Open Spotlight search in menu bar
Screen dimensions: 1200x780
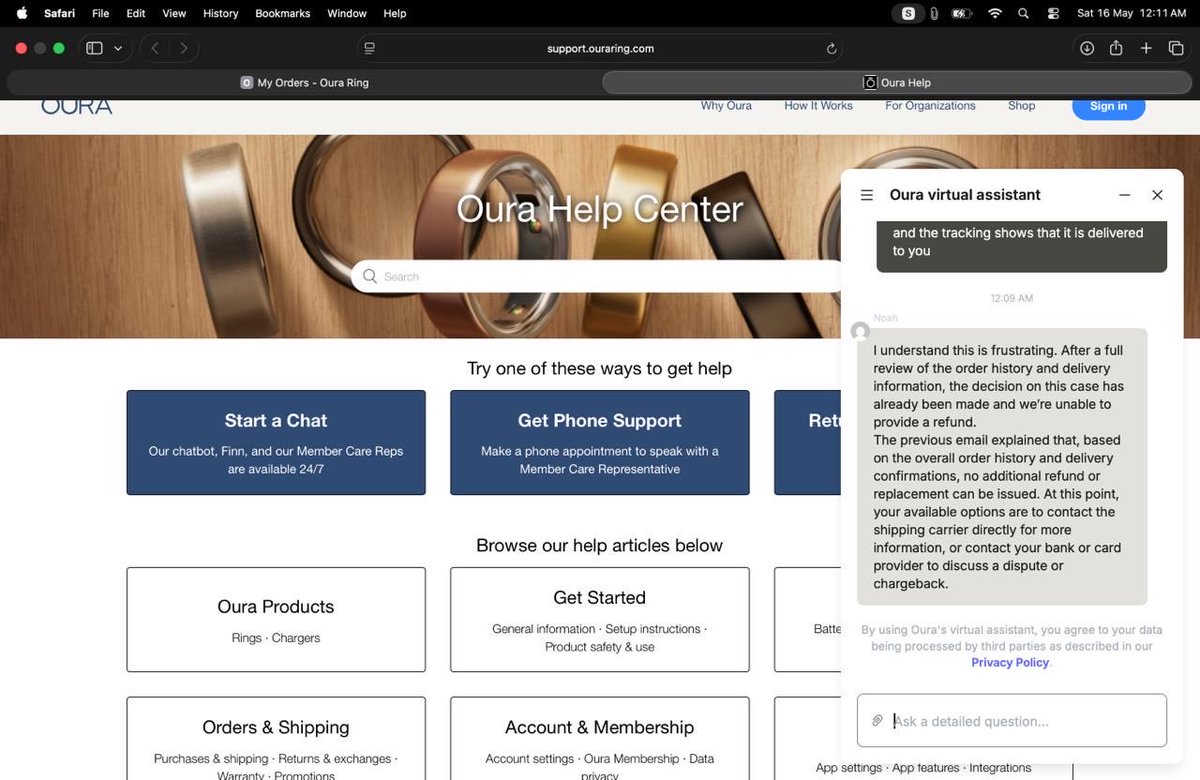tap(1023, 13)
